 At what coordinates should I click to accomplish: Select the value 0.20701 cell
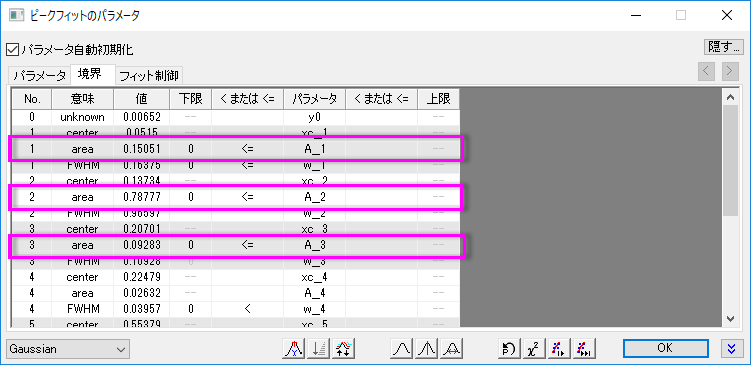point(142,229)
